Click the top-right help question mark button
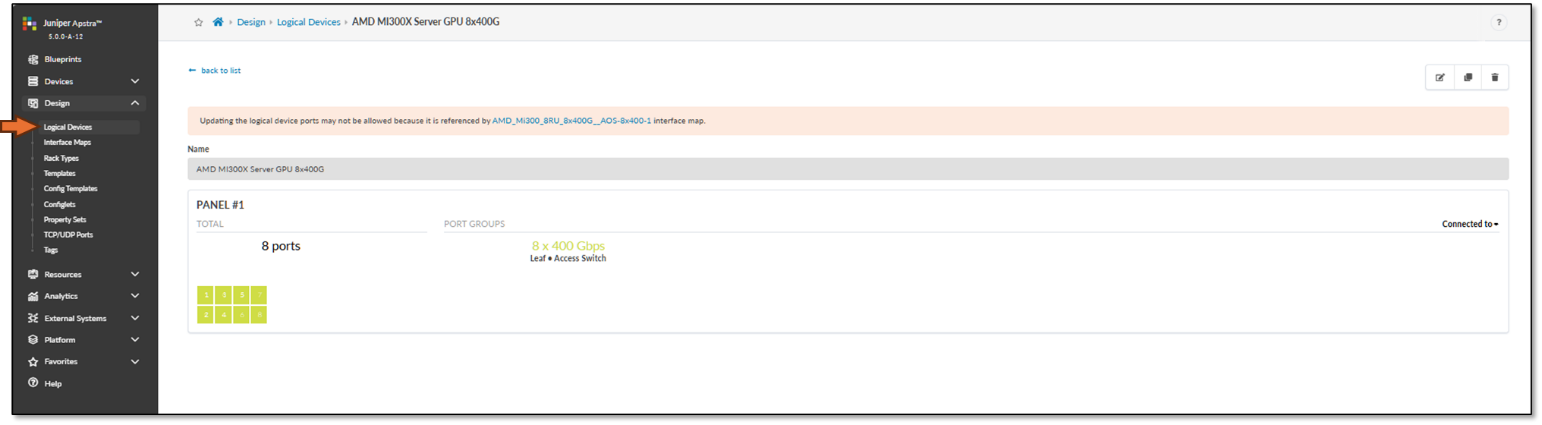The height and width of the screenshot is (425, 1542). [x=1498, y=22]
